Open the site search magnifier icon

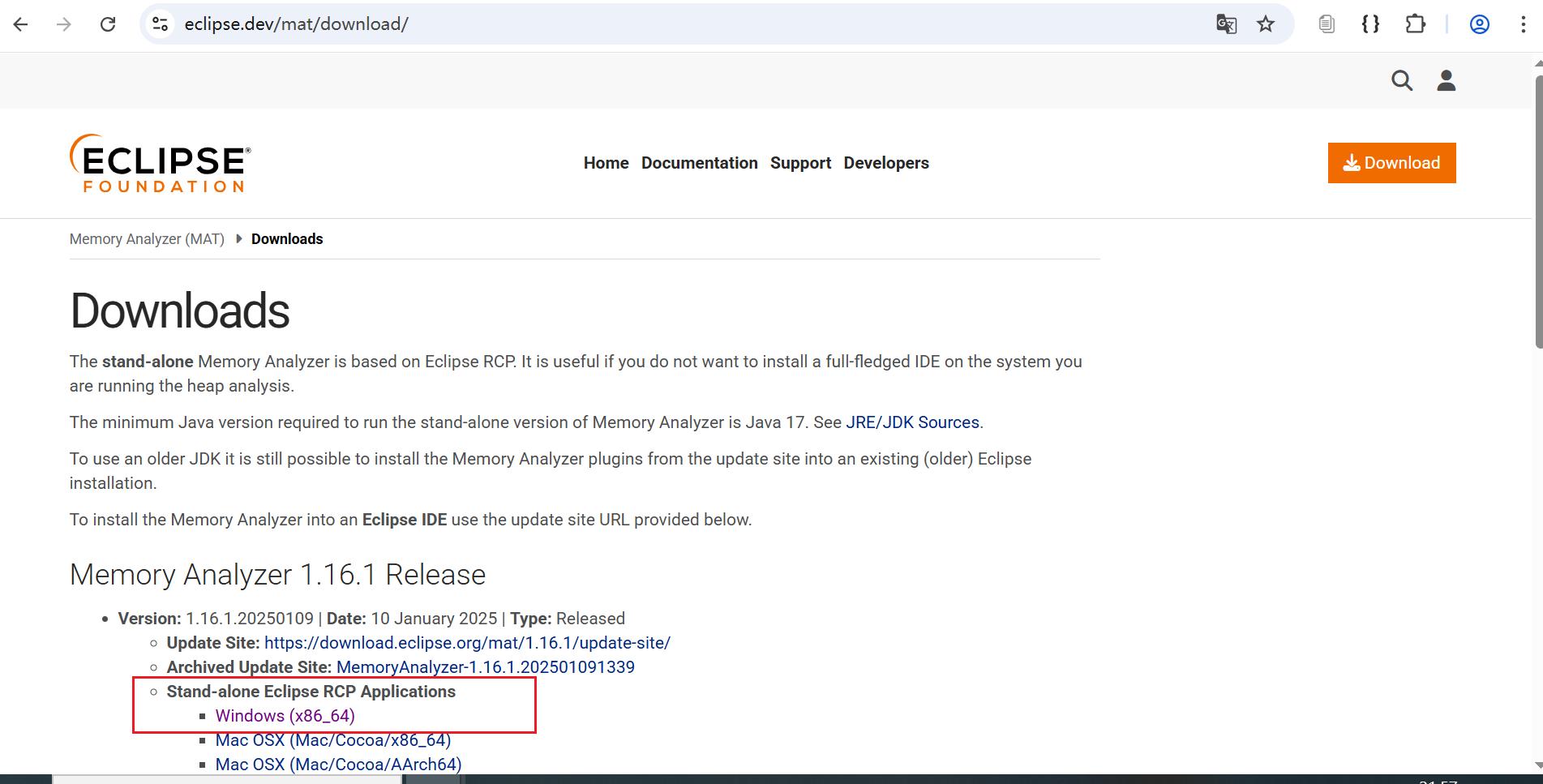click(x=1402, y=80)
